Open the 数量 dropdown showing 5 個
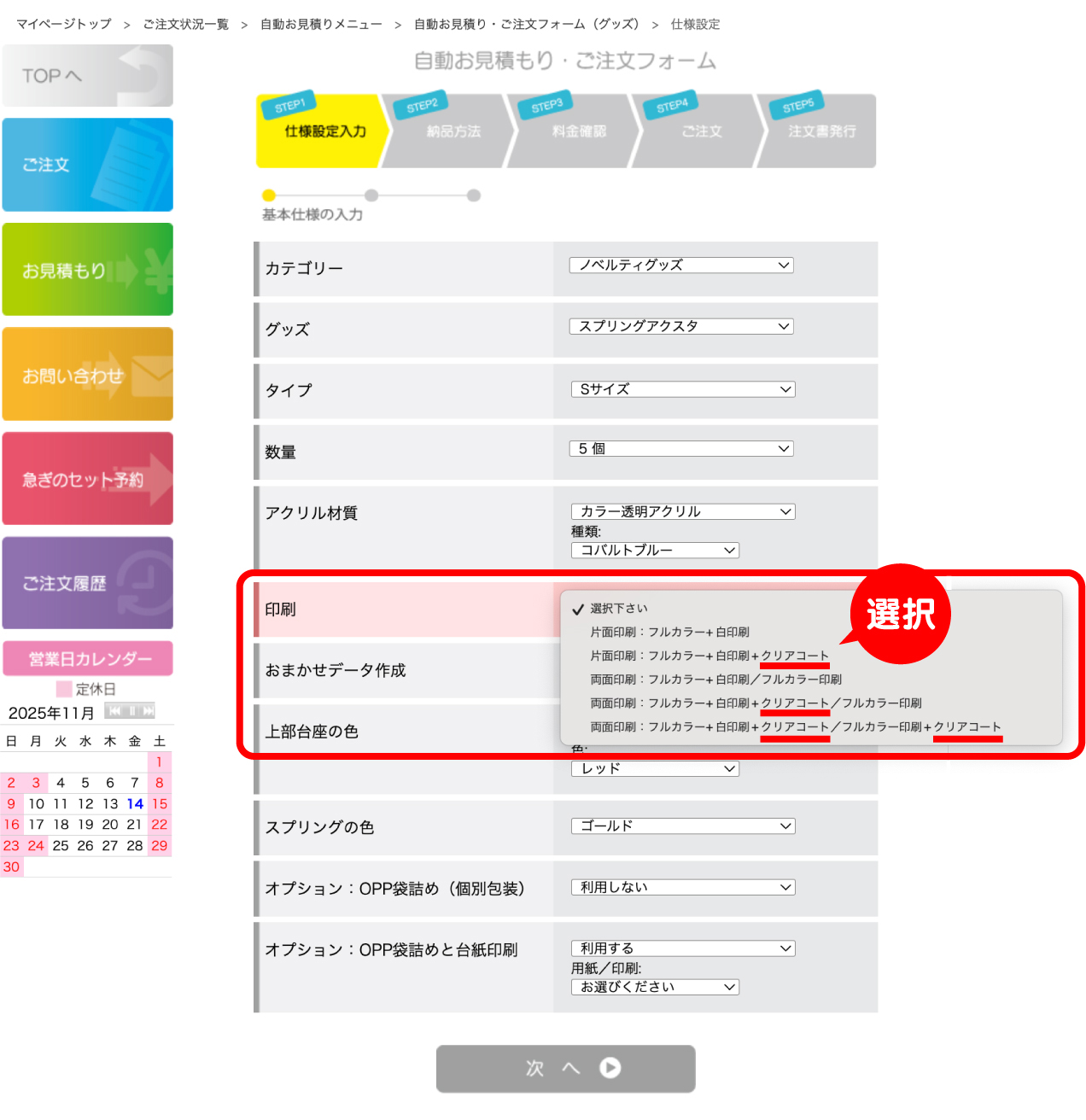Image resolution: width=1086 pixels, height=1120 pixels. [x=681, y=449]
